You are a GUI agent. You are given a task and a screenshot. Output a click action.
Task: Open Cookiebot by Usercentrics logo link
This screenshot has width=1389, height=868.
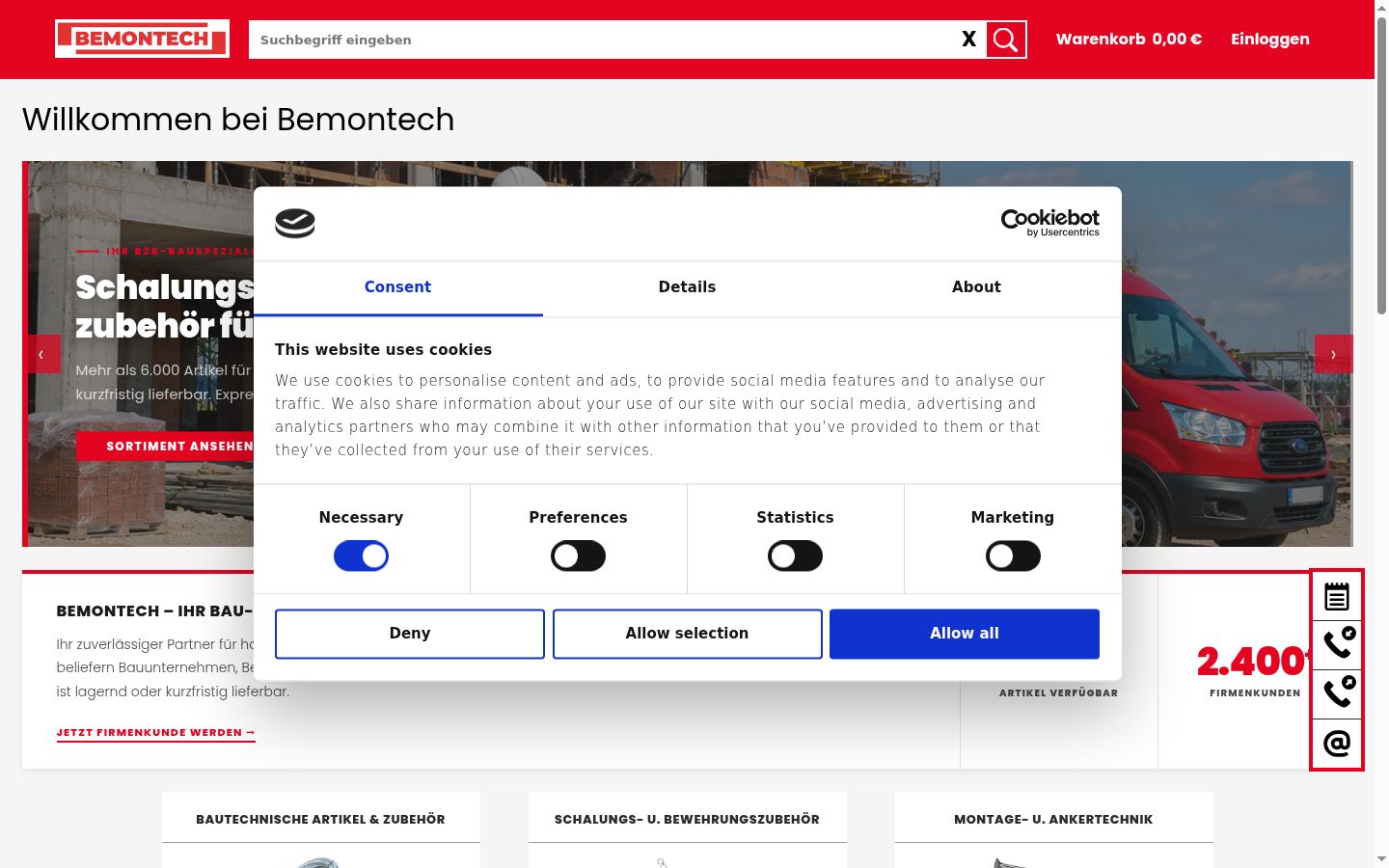pos(1050,223)
